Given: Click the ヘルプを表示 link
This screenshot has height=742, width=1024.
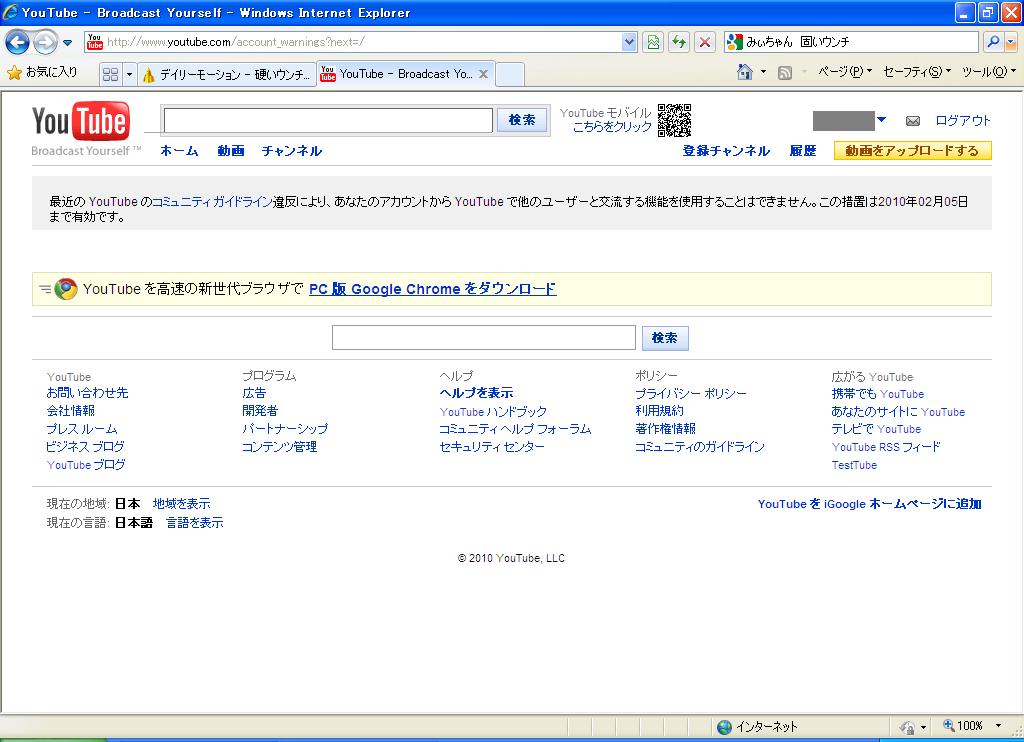Looking at the screenshot, I should pos(476,393).
